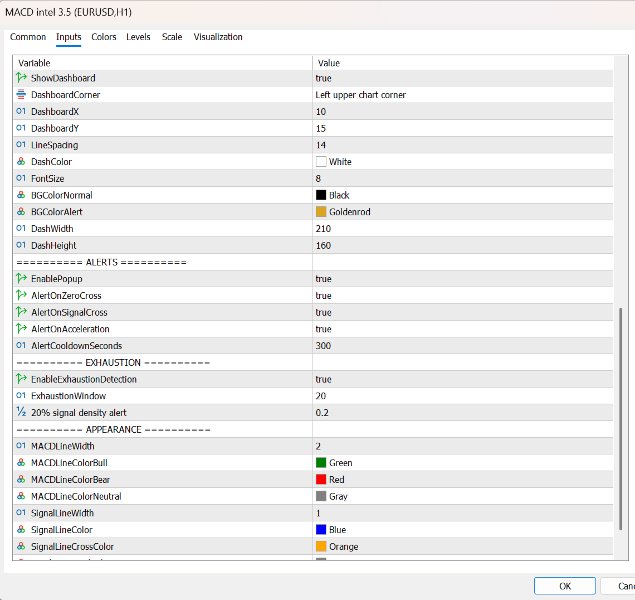Toggle the ShowDashboard true value
The image size is (635, 600).
coord(463,78)
